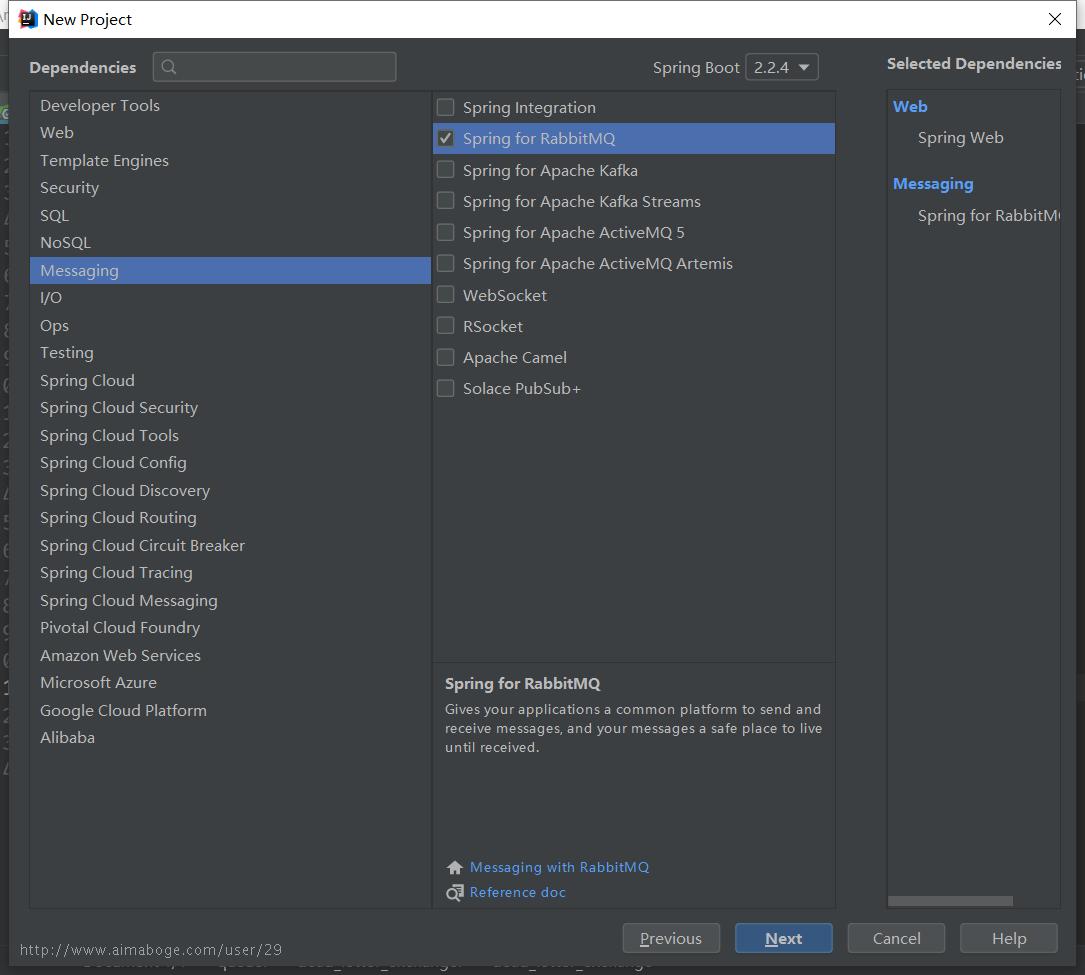Open Spring Cloud Routing category
The height and width of the screenshot is (975, 1085).
click(230, 518)
